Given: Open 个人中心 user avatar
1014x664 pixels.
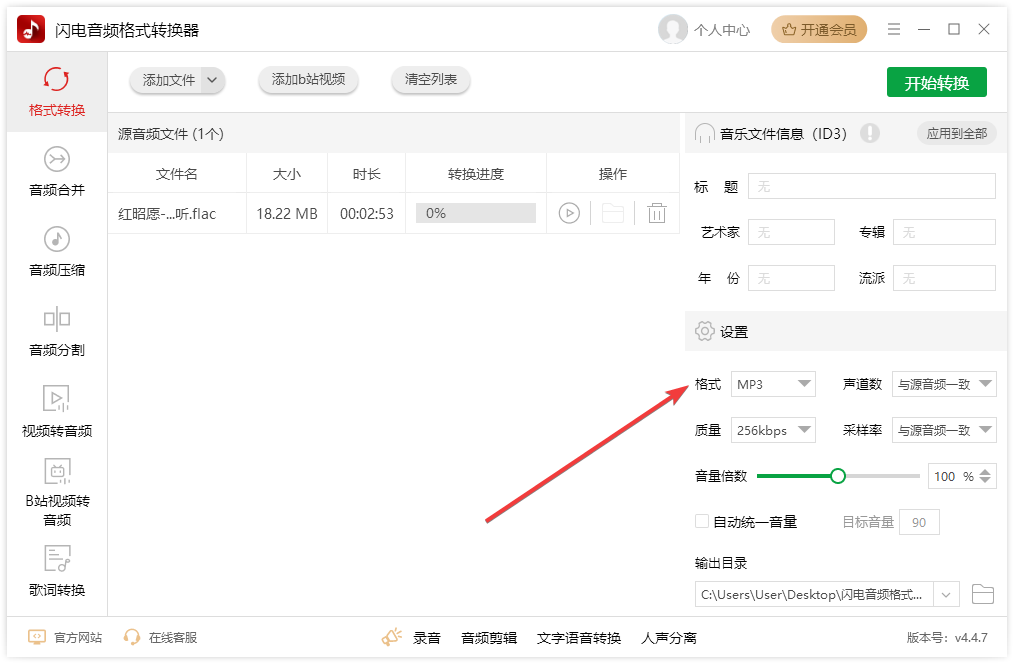Looking at the screenshot, I should 673,30.
